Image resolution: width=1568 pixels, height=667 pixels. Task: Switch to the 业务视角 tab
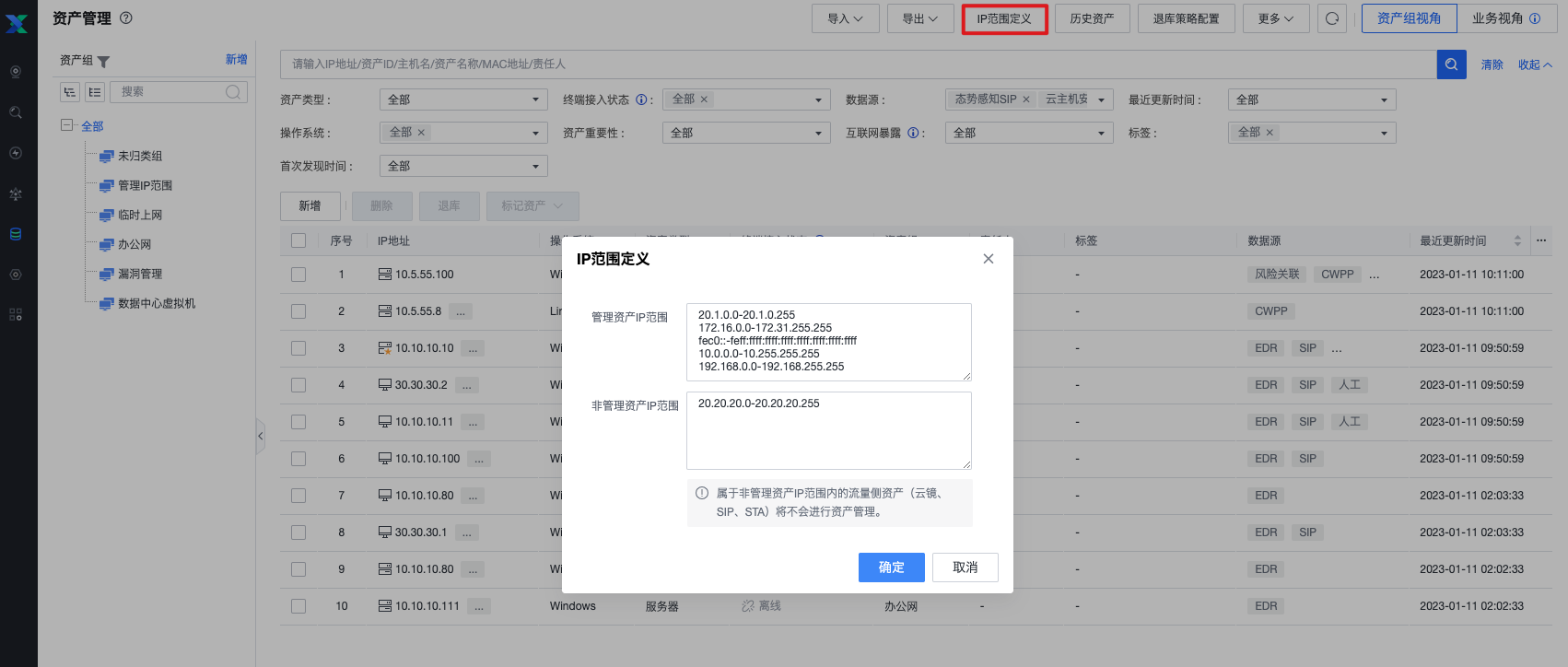(1506, 18)
